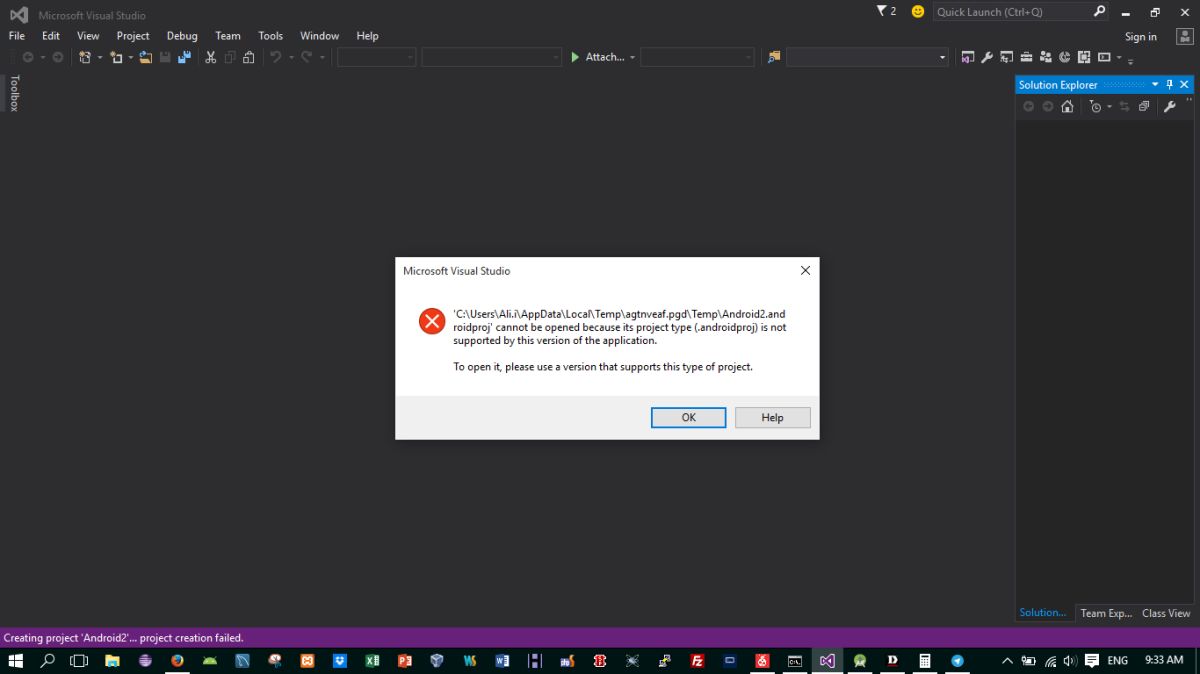Open the Undo history dropdown arrow
Image resolution: width=1200 pixels, height=674 pixels.
click(291, 57)
